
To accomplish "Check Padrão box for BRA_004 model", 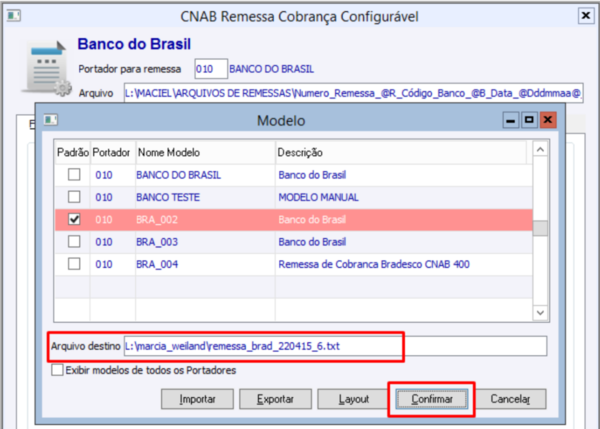I will [x=74, y=264].
